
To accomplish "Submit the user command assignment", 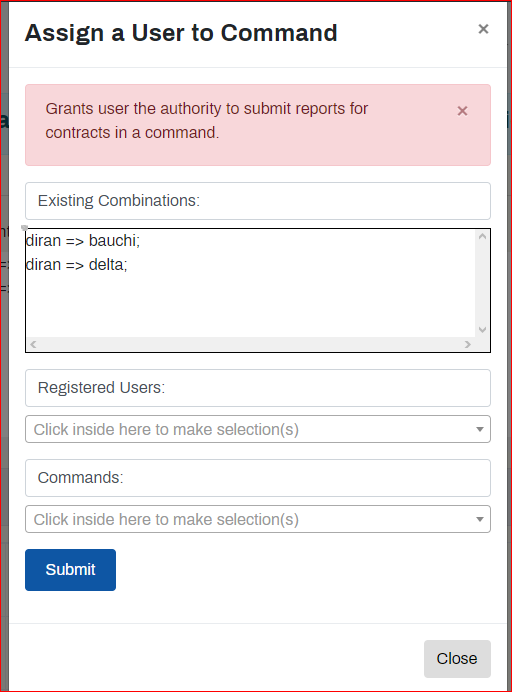I will [x=71, y=570].
